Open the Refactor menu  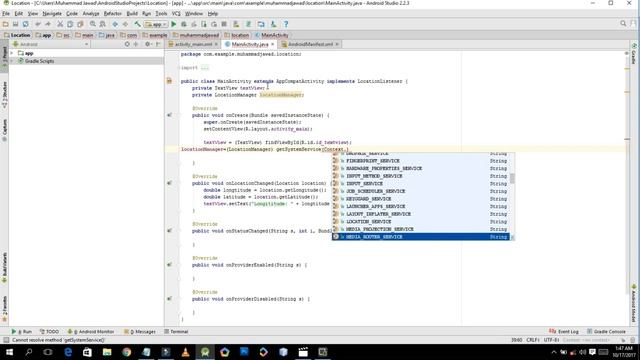(x=112, y=13)
